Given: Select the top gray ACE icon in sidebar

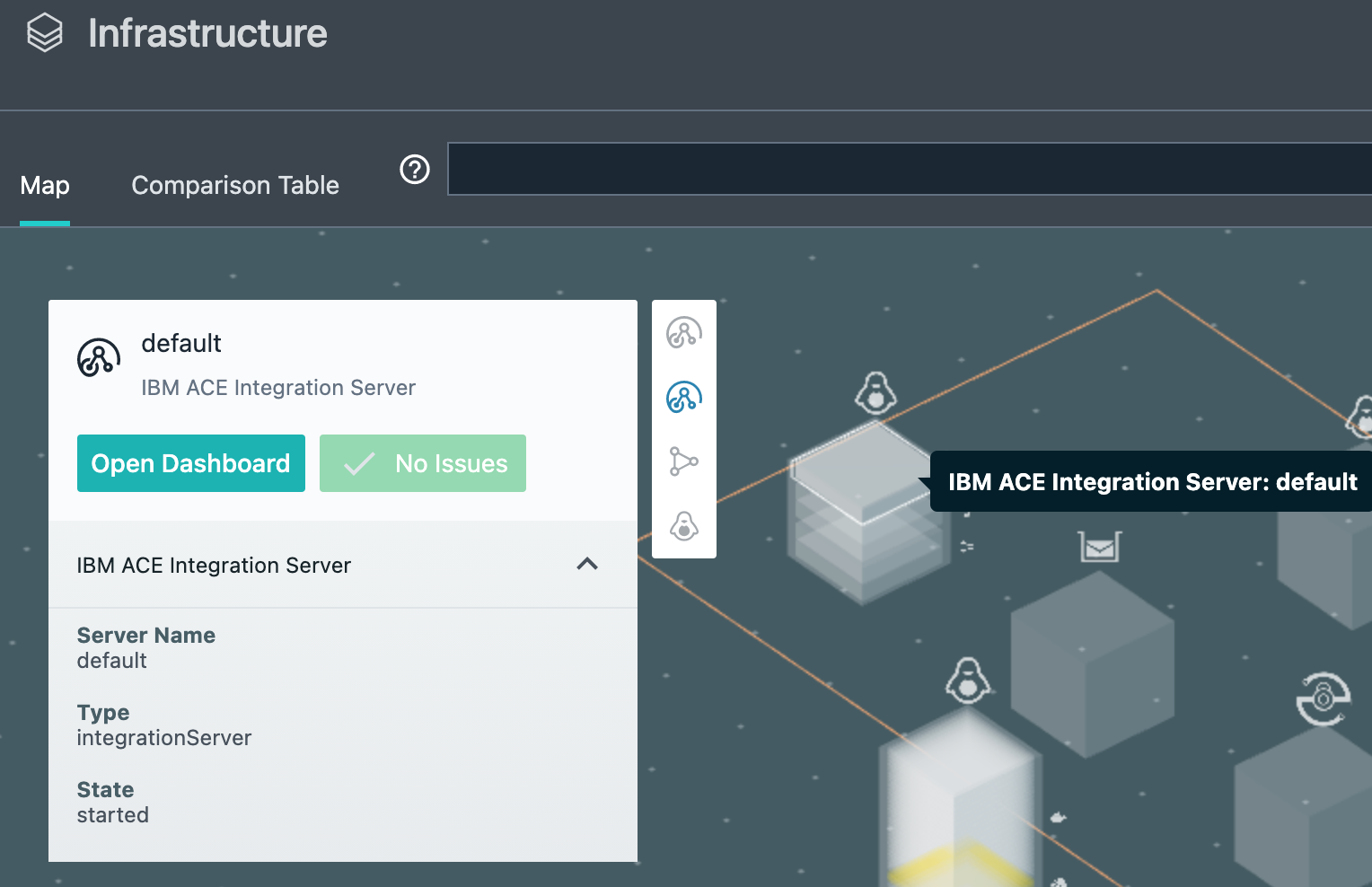Looking at the screenshot, I should [x=684, y=332].
